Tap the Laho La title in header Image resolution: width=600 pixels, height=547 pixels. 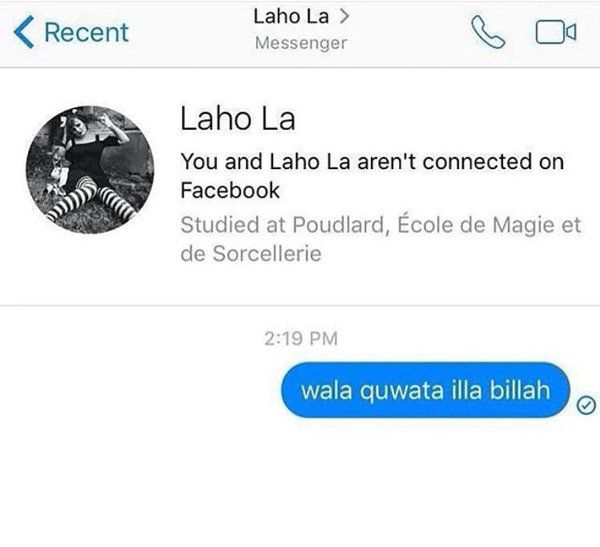coord(291,16)
